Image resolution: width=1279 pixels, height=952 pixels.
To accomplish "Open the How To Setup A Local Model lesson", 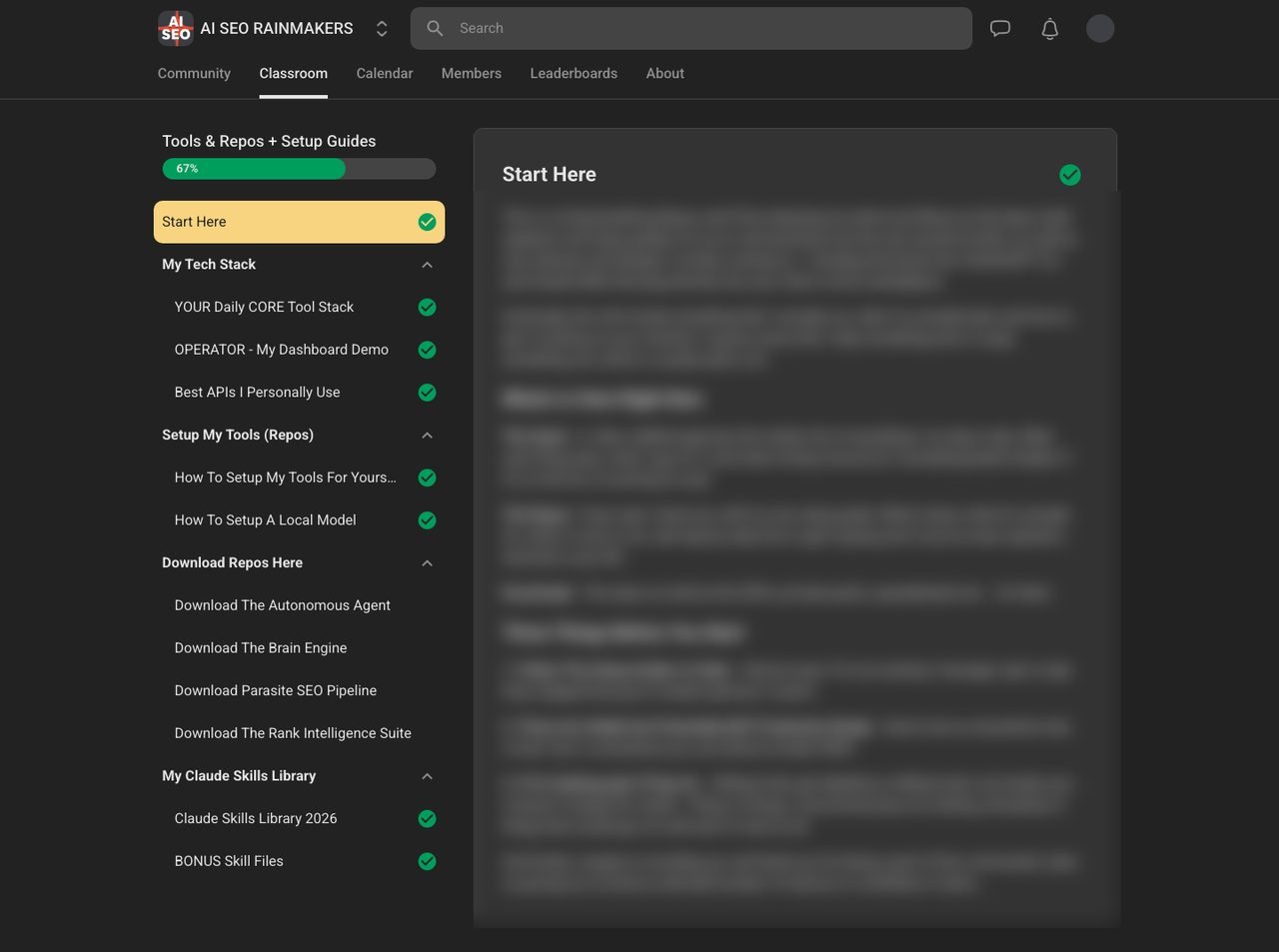I will pyautogui.click(x=265, y=520).
